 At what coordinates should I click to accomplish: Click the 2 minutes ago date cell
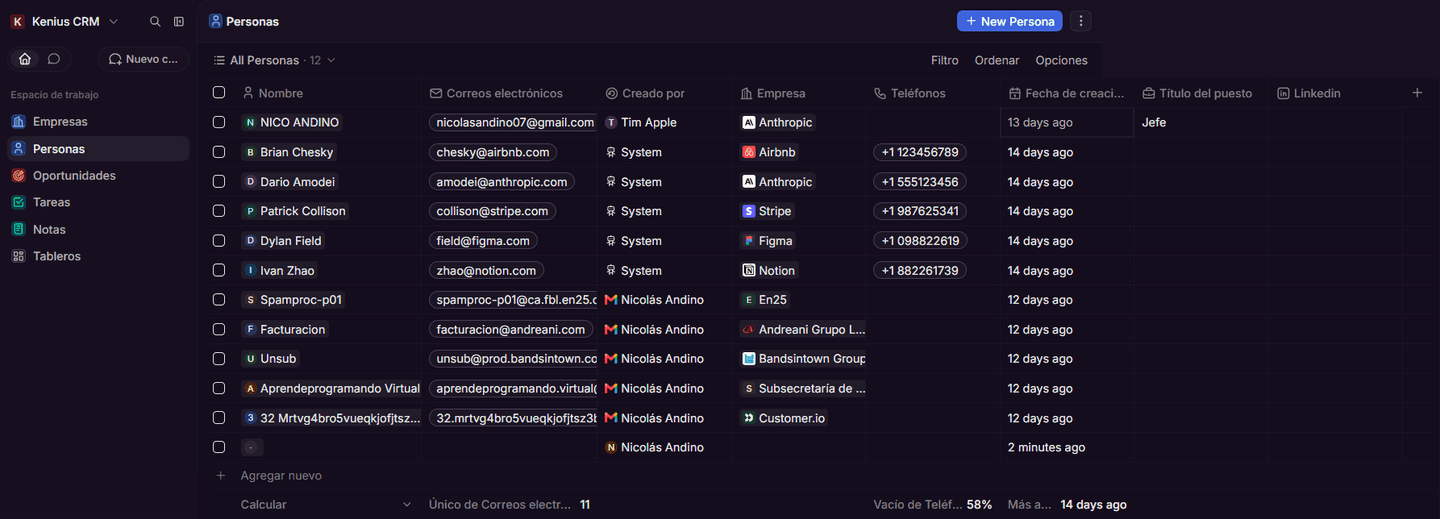tap(1067, 447)
